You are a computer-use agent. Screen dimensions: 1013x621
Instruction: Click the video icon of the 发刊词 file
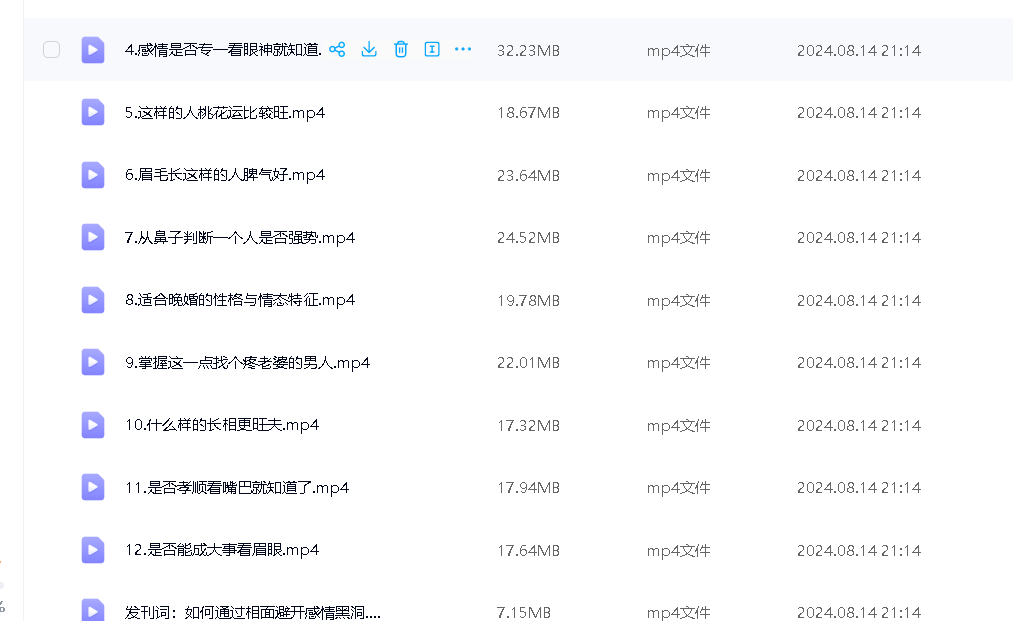[93, 610]
